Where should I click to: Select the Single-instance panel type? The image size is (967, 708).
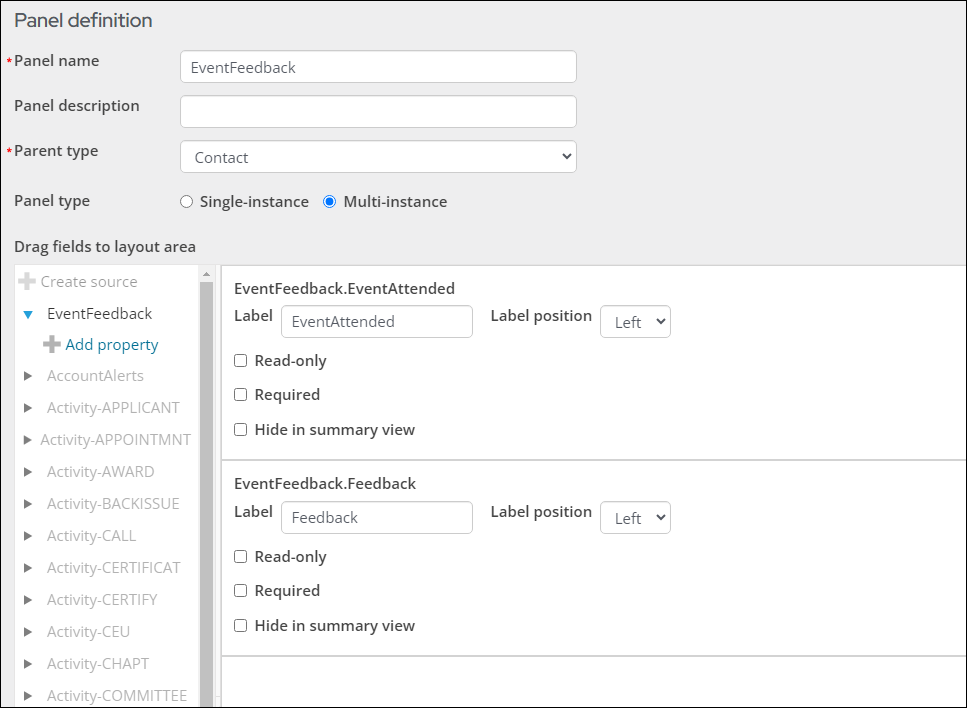tap(186, 202)
